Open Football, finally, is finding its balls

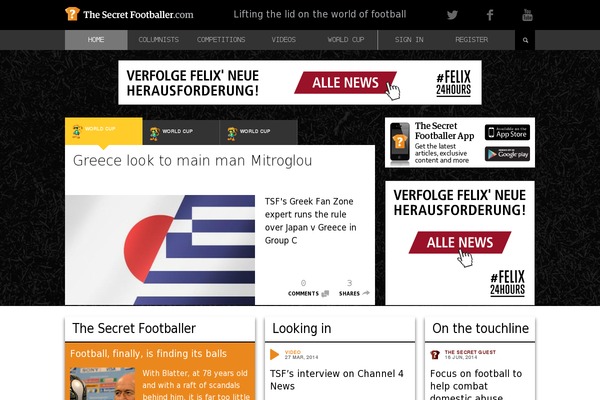tap(148, 354)
